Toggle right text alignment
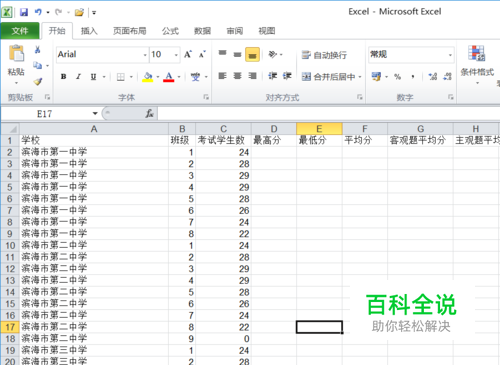Screen dimensions: 500x365 click(x=252, y=76)
